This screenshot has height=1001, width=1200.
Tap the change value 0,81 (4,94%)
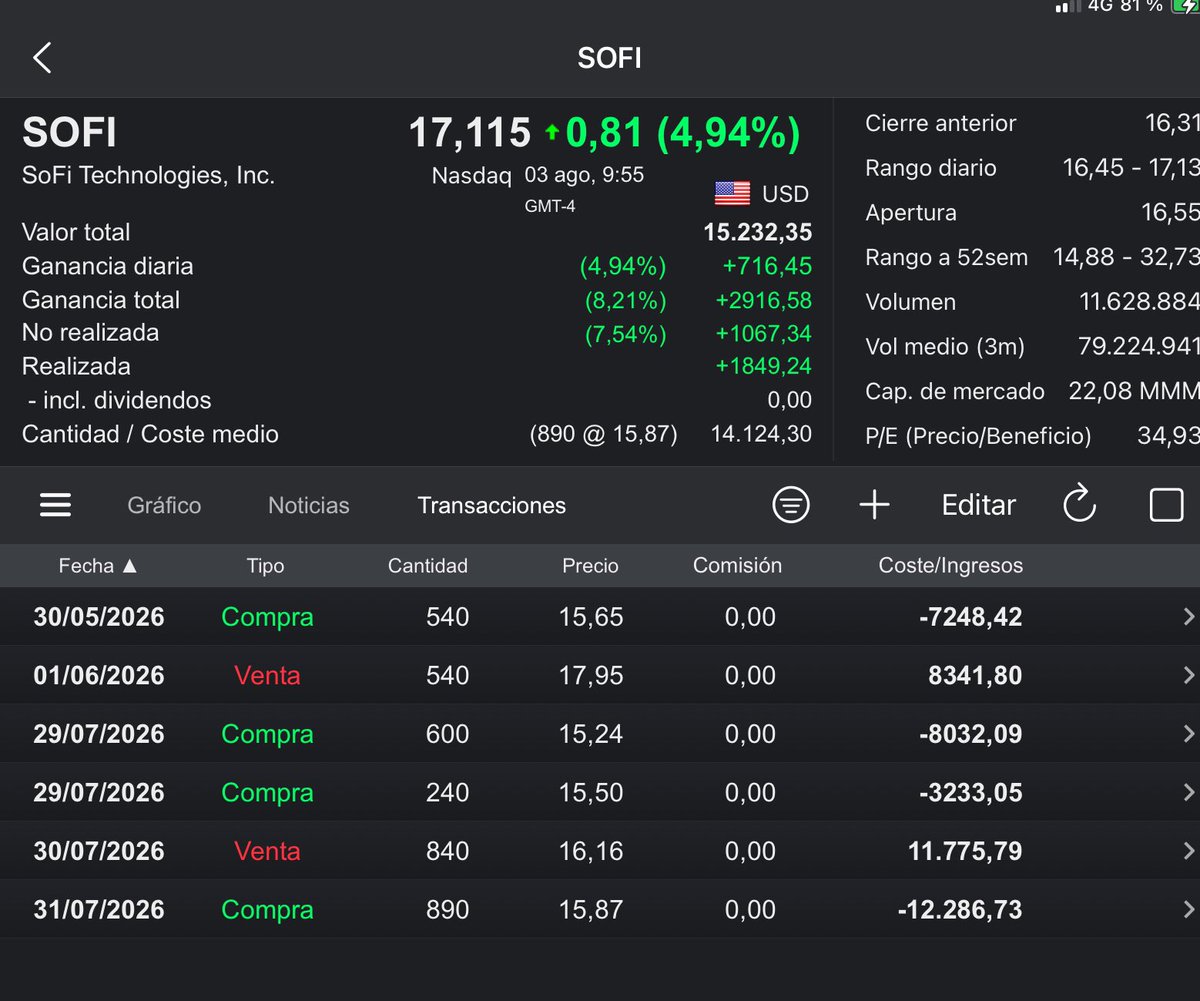(683, 132)
